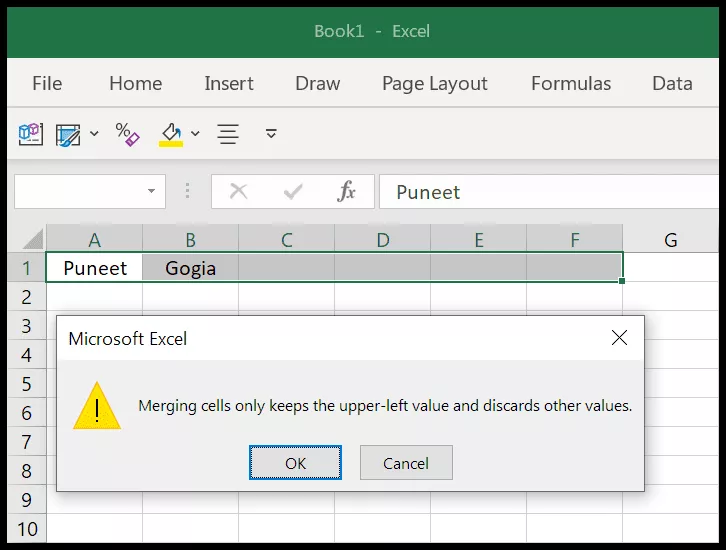Image resolution: width=726 pixels, height=550 pixels.
Task: Switch to the Page Layout tab
Action: click(435, 84)
